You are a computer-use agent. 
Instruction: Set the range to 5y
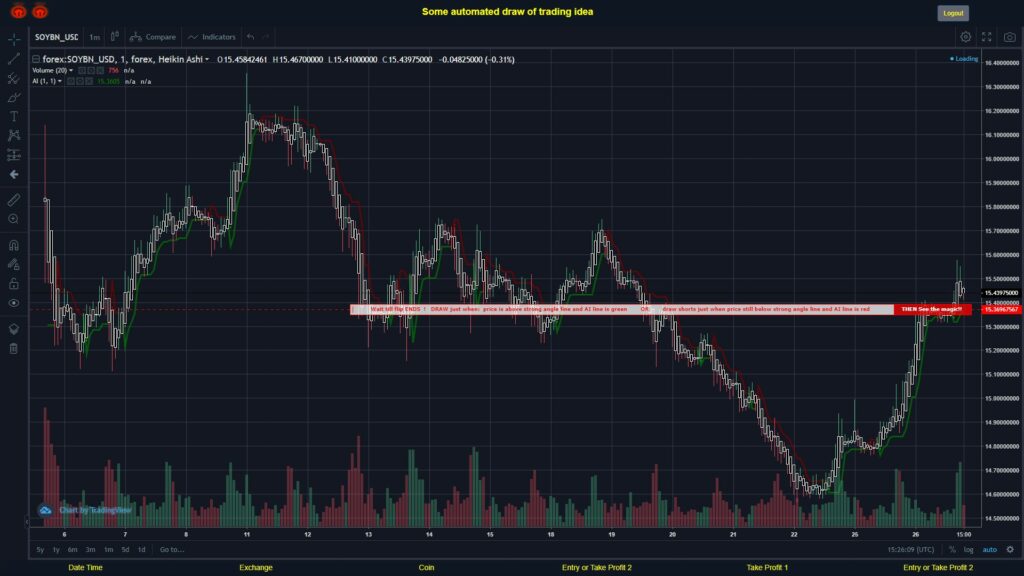tap(40, 550)
